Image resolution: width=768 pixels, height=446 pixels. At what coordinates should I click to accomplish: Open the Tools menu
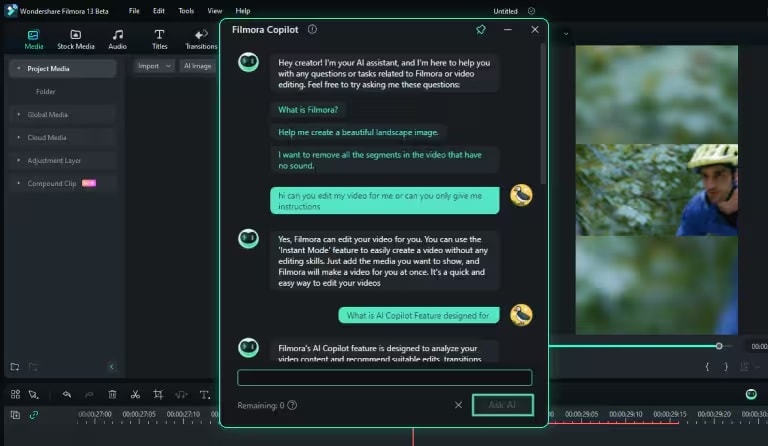coord(186,11)
